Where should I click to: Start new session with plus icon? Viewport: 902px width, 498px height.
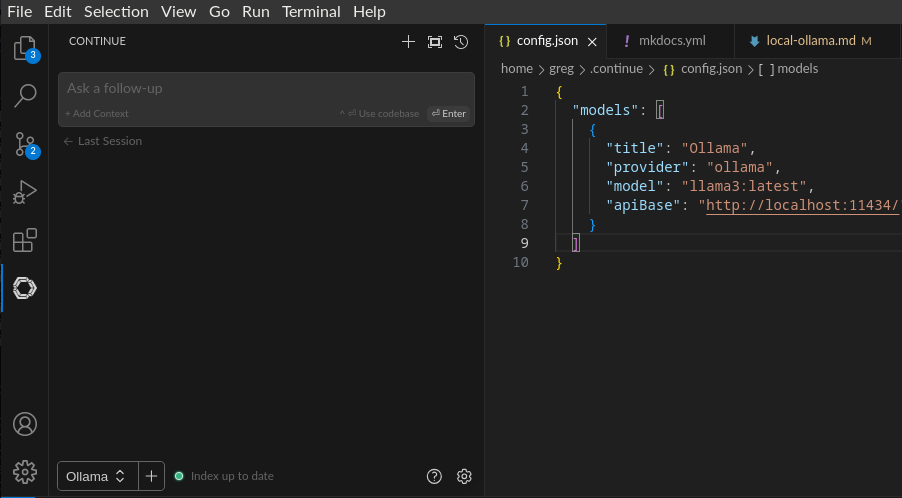point(408,42)
